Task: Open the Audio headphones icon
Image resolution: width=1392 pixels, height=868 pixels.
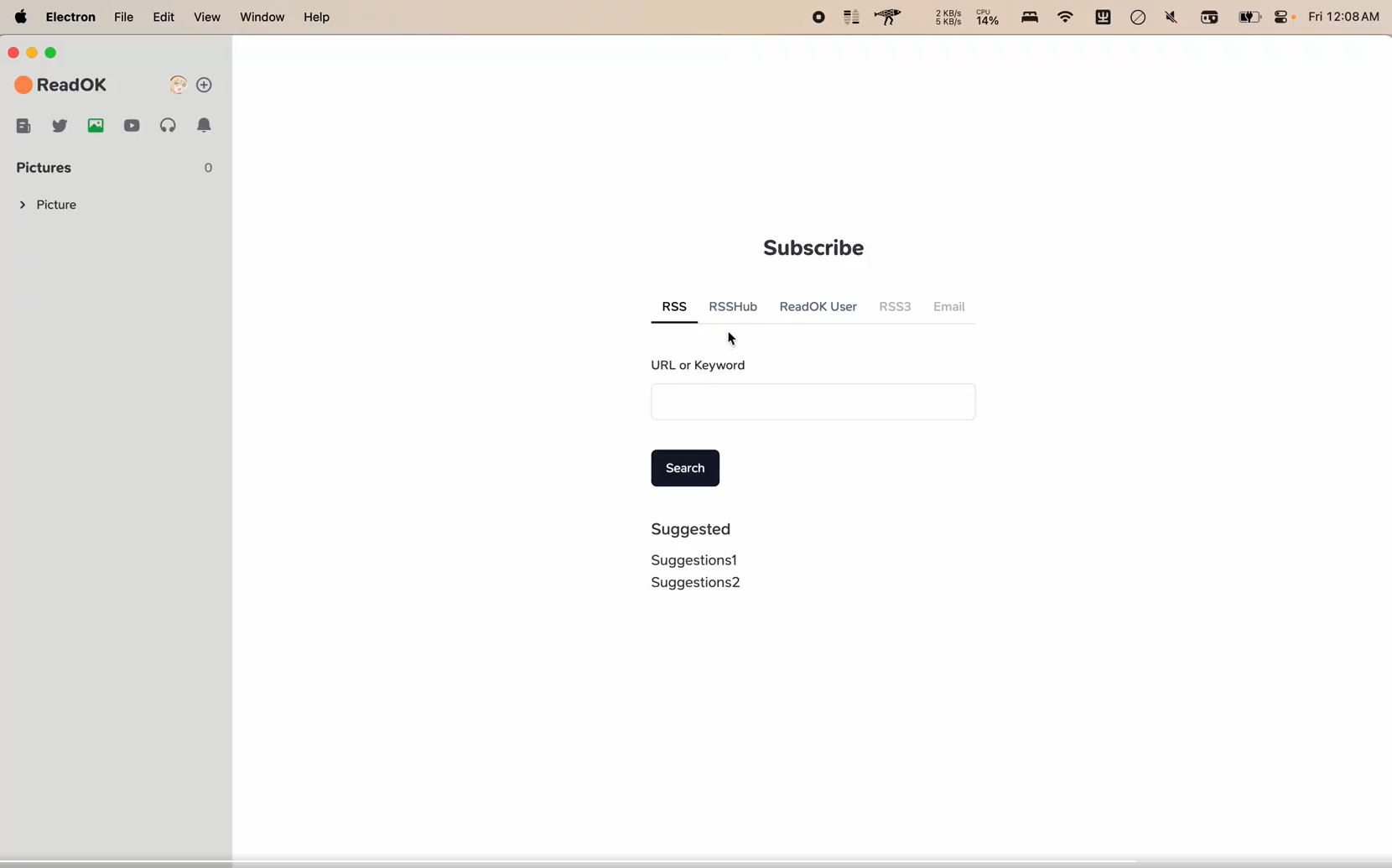Action: pyautogui.click(x=168, y=126)
